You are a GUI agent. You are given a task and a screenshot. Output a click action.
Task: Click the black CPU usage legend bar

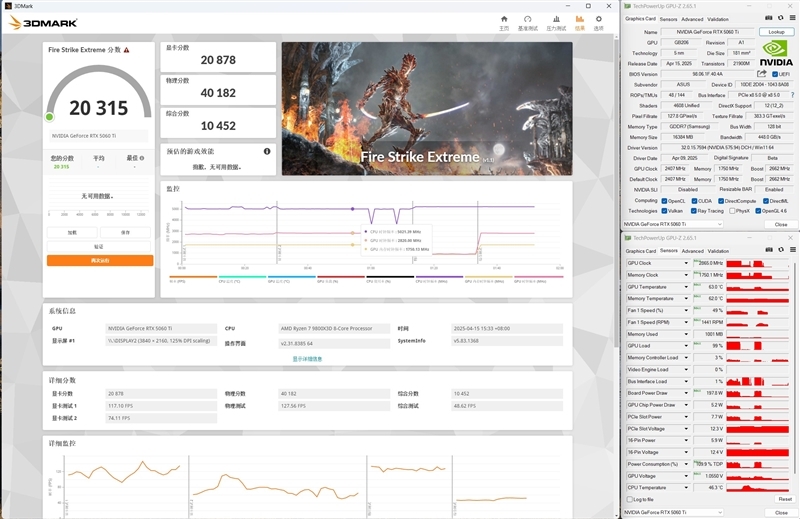[x=390, y=277]
